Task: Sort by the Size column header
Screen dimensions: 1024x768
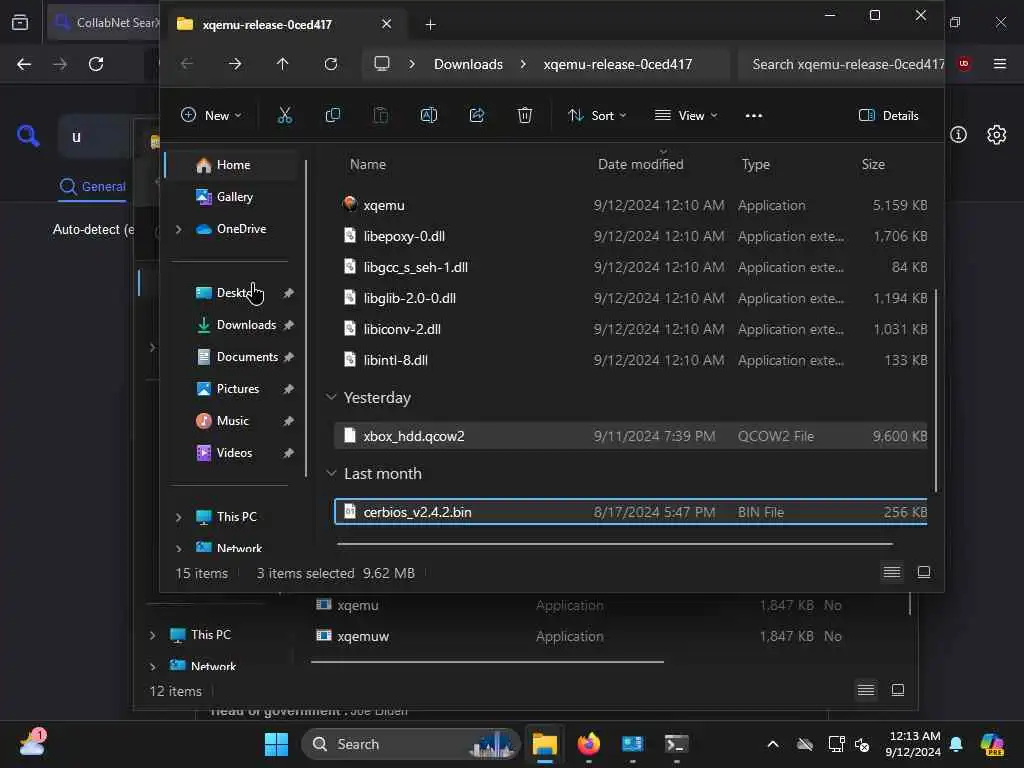Action: pos(872,165)
